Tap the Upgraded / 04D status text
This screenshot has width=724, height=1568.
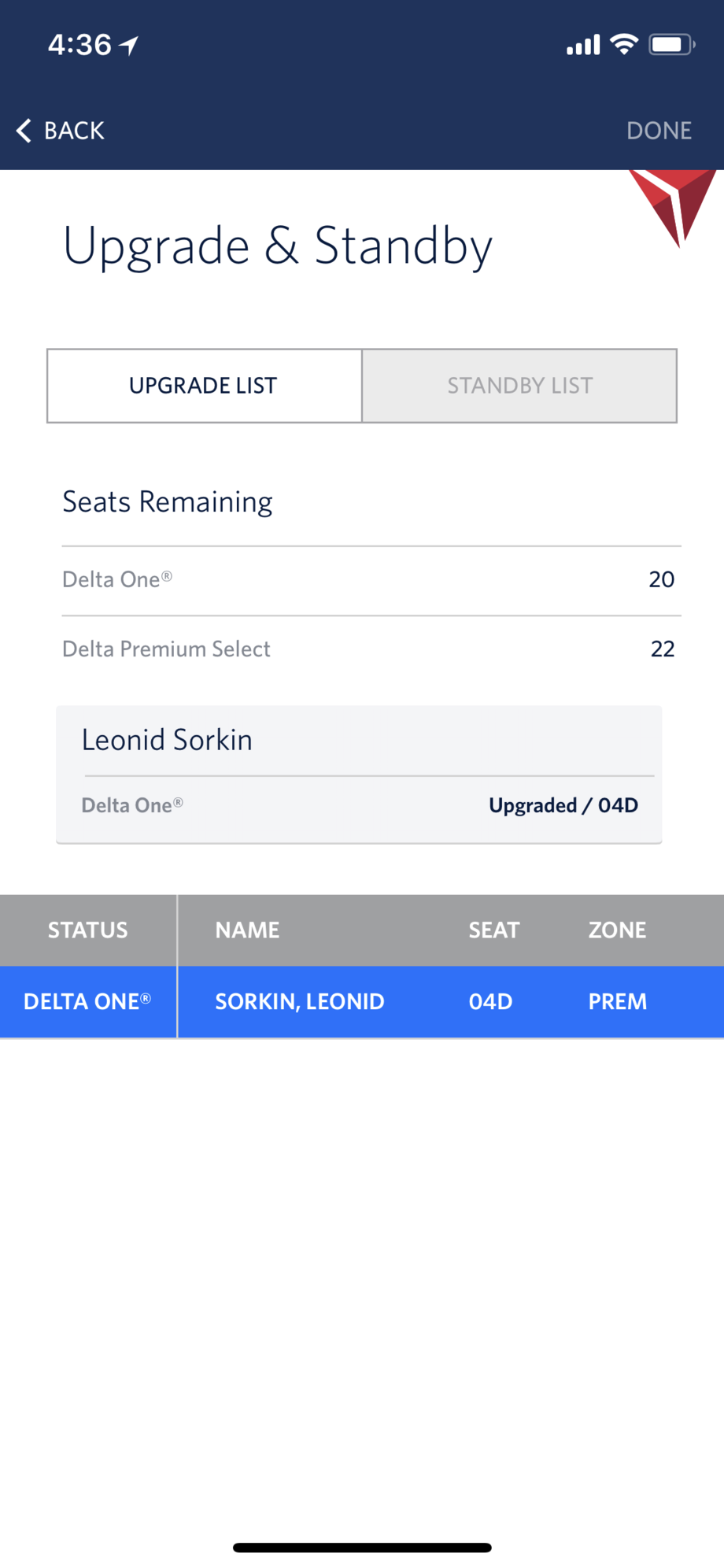(563, 806)
